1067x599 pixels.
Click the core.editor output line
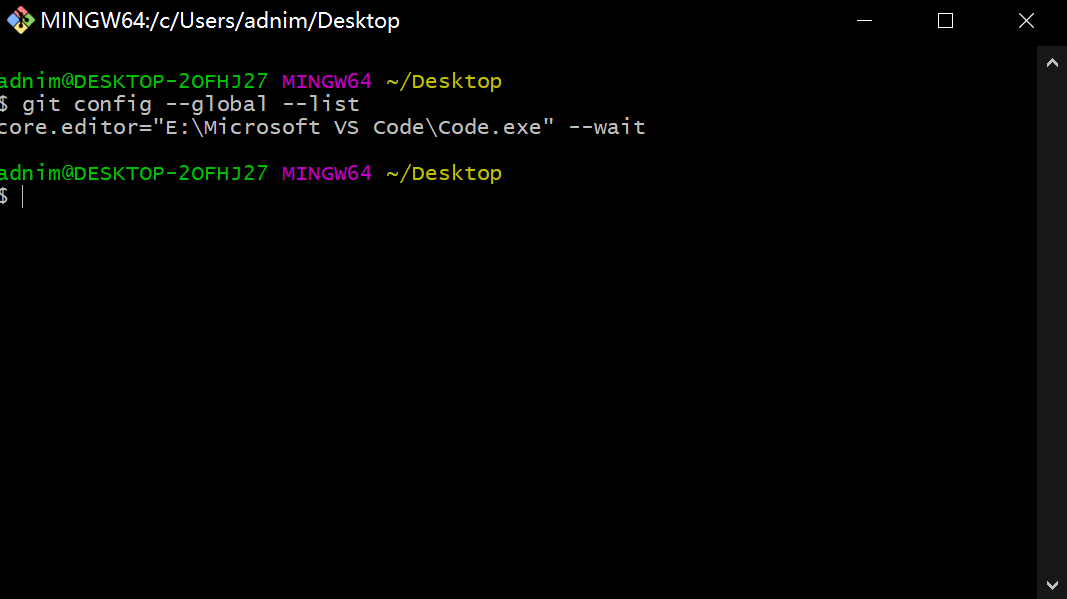323,127
